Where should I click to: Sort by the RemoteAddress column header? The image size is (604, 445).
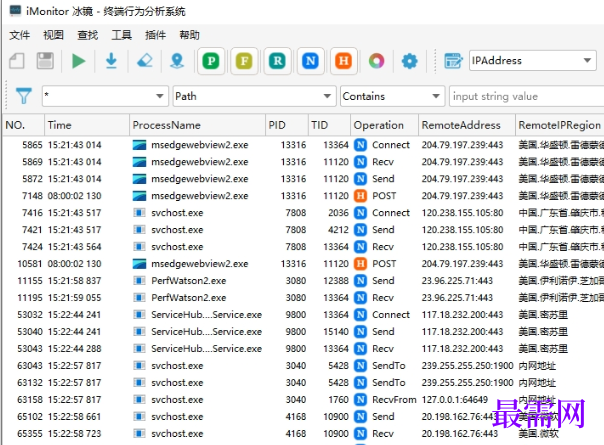coord(467,125)
